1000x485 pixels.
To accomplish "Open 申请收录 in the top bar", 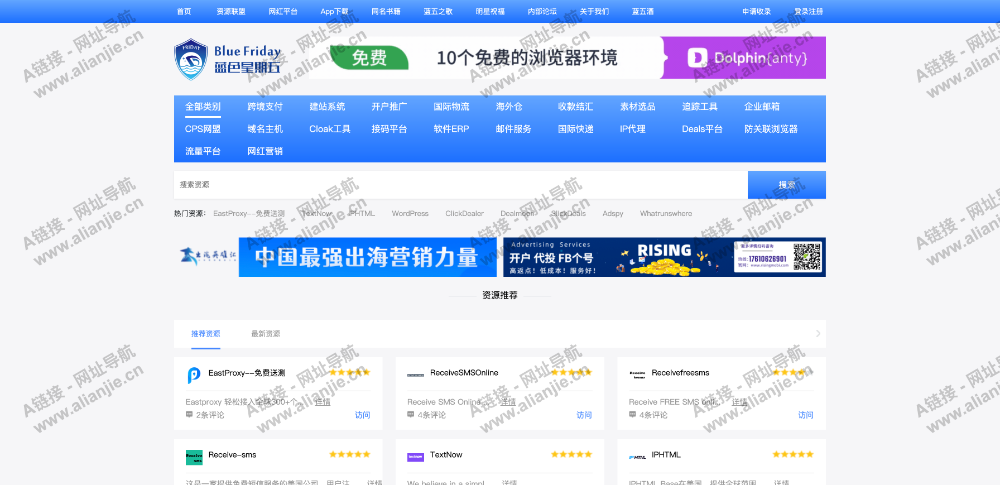I will coord(757,11).
